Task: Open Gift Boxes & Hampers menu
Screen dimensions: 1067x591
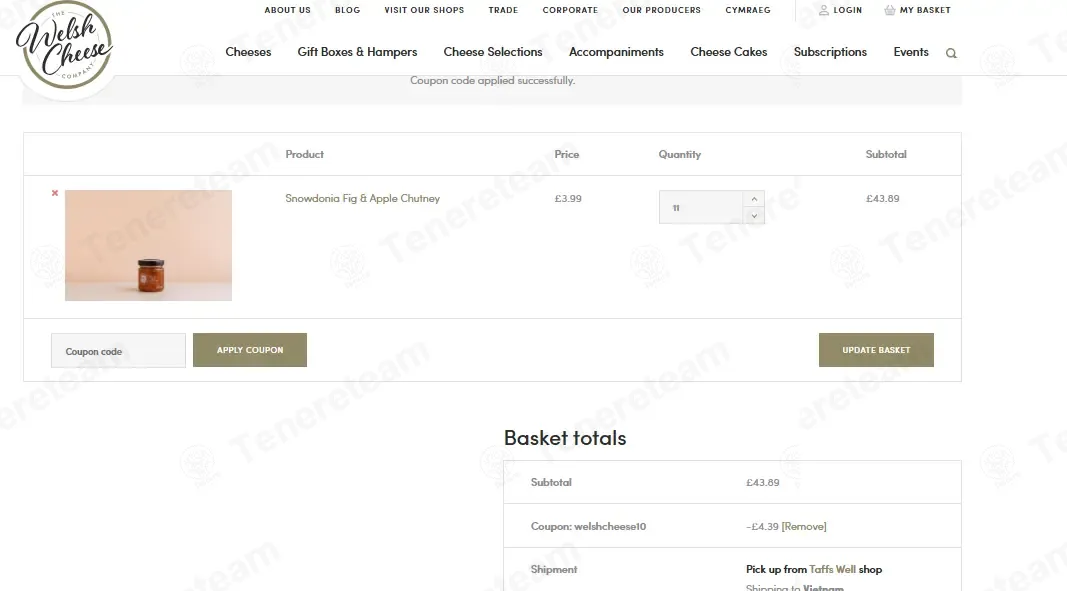Action: [x=357, y=52]
